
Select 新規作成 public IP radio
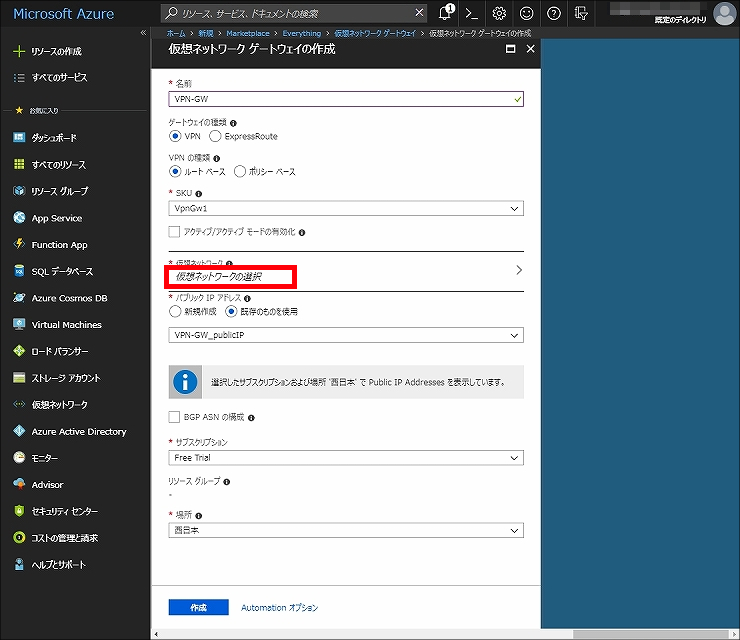click(x=175, y=312)
